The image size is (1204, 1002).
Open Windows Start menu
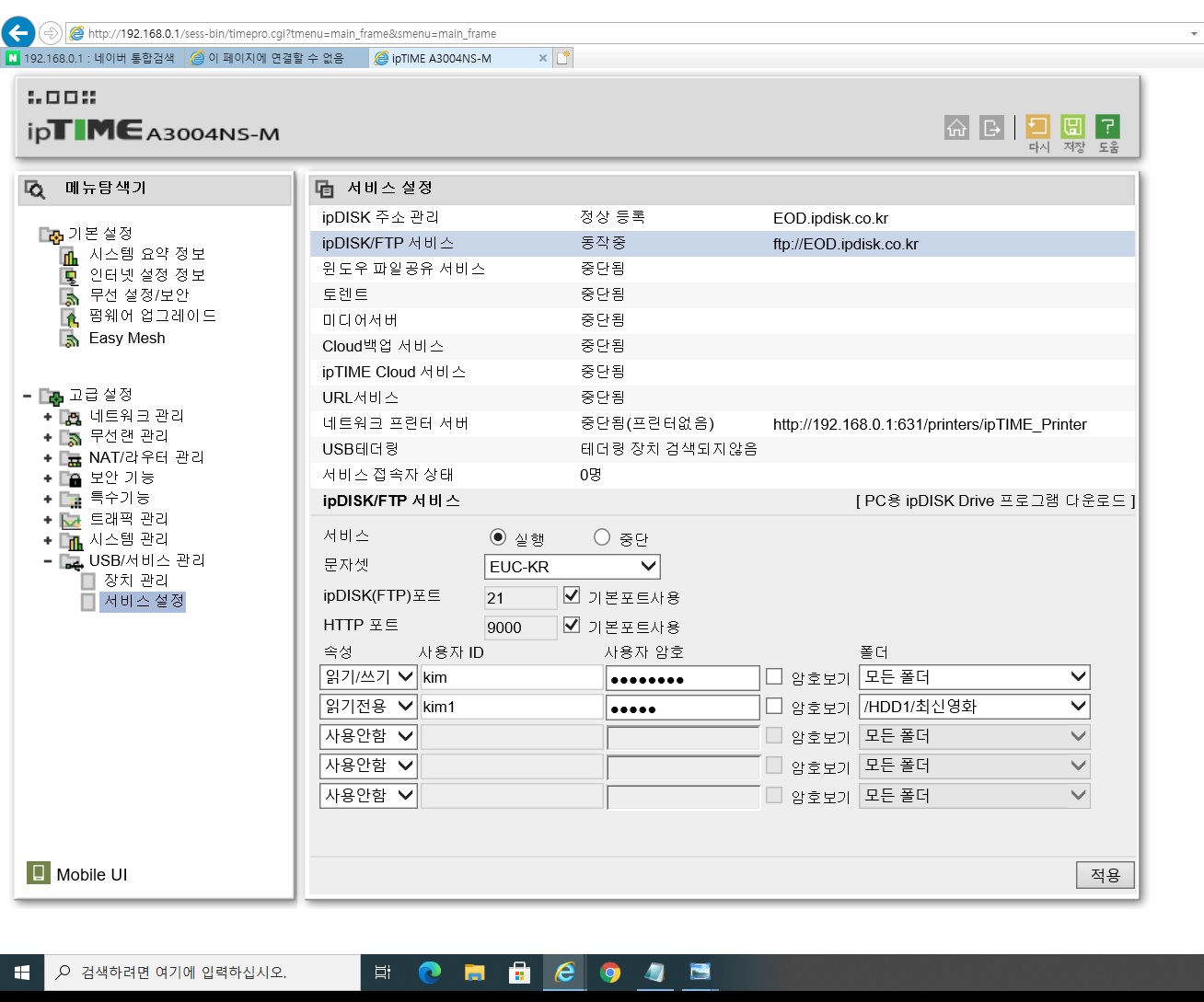[22, 973]
